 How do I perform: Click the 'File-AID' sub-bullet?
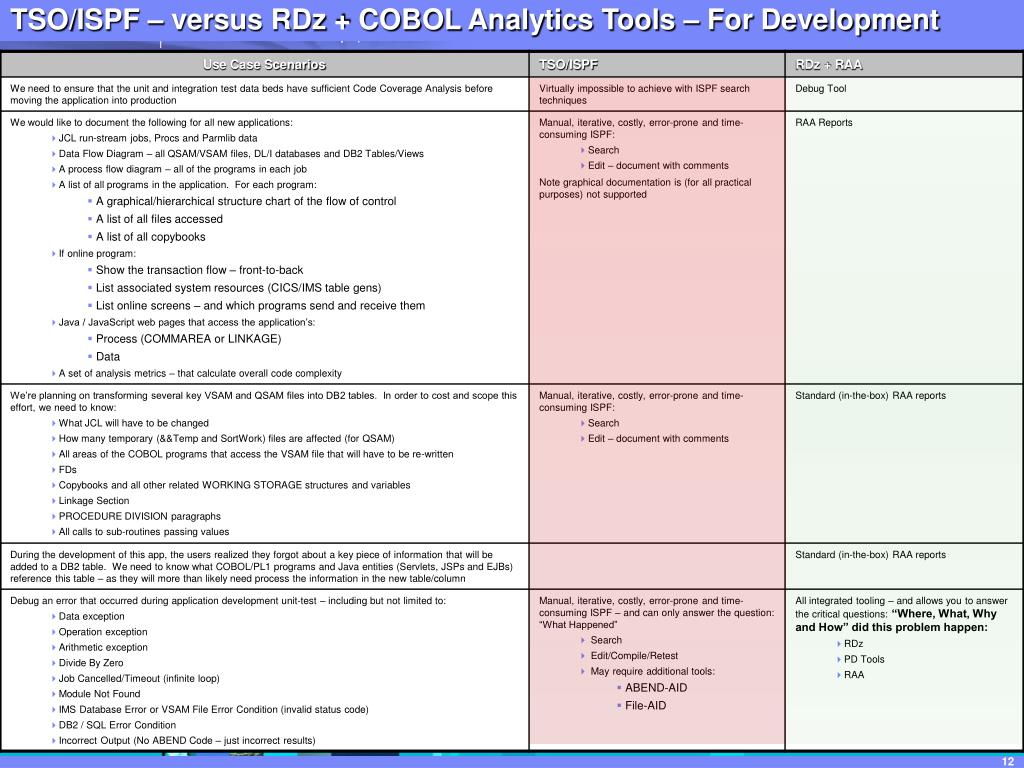tap(645, 705)
